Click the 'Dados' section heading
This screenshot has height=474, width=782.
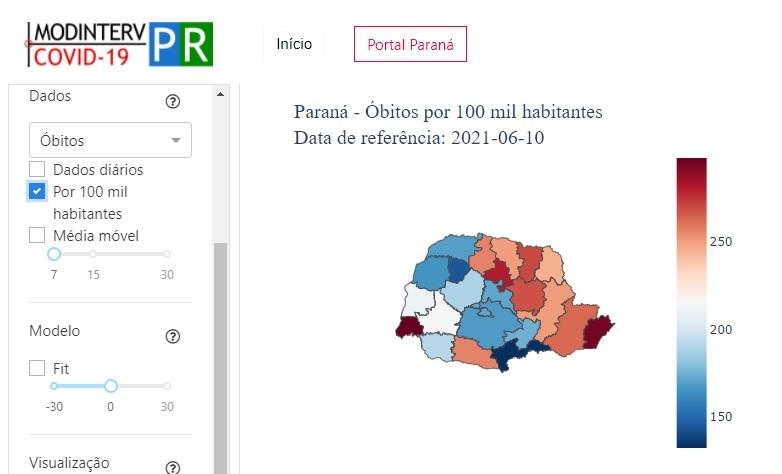50,95
